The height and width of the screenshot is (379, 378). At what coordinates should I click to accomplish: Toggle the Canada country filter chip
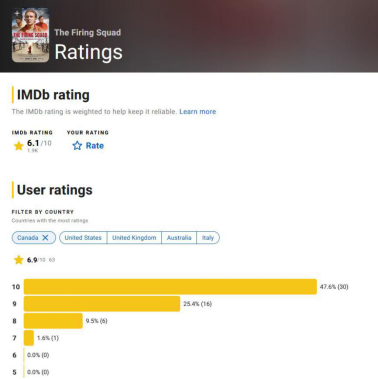pos(34,238)
